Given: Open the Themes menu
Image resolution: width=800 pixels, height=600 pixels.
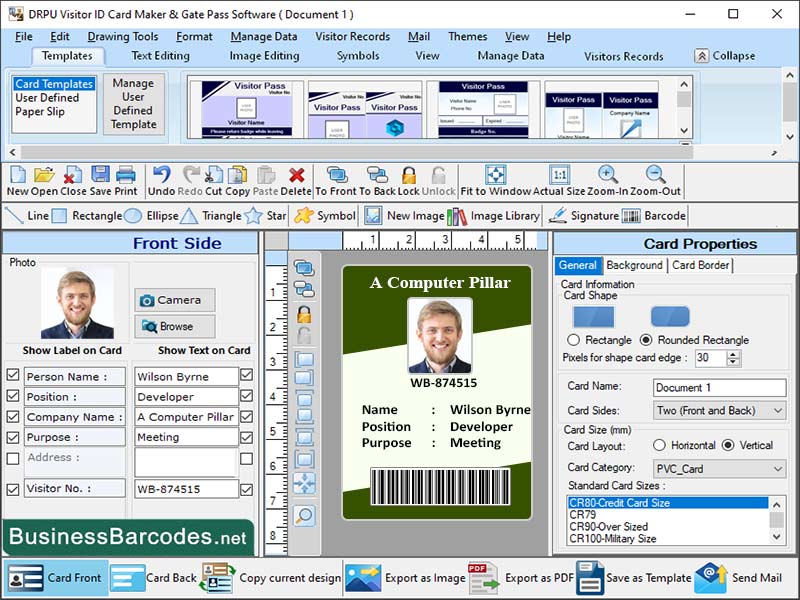Looking at the screenshot, I should 469,36.
